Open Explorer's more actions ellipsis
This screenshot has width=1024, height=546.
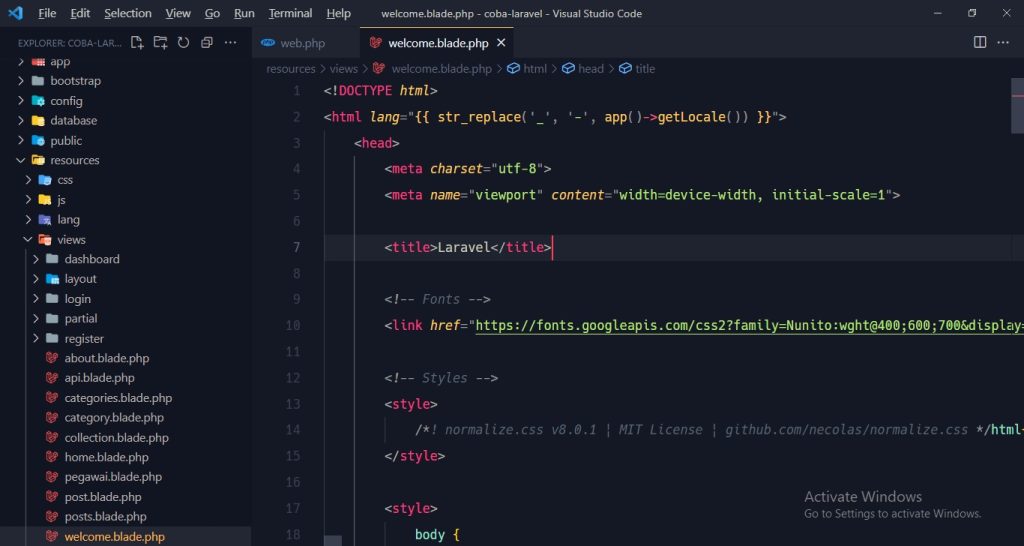[x=231, y=43]
